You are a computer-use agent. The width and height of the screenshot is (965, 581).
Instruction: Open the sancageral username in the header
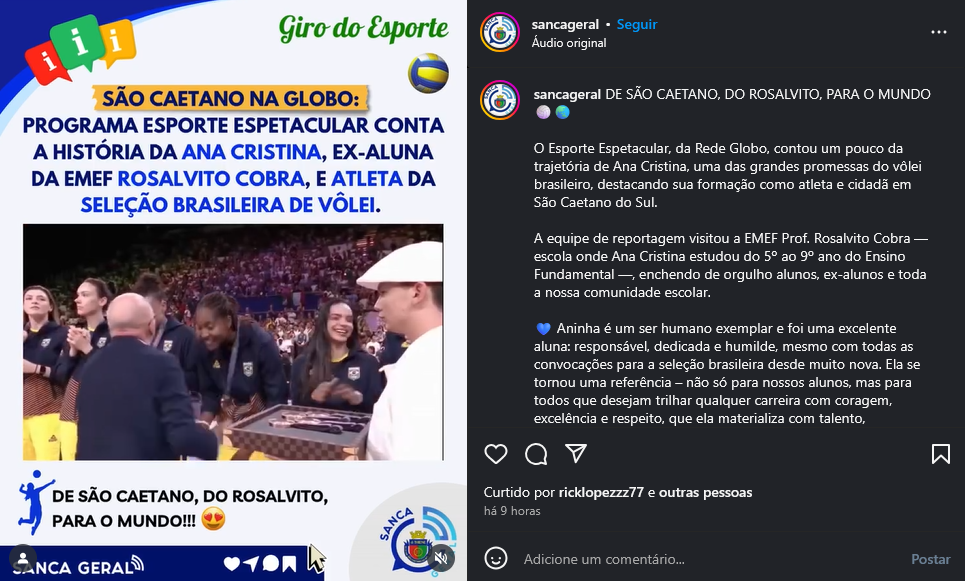click(565, 25)
